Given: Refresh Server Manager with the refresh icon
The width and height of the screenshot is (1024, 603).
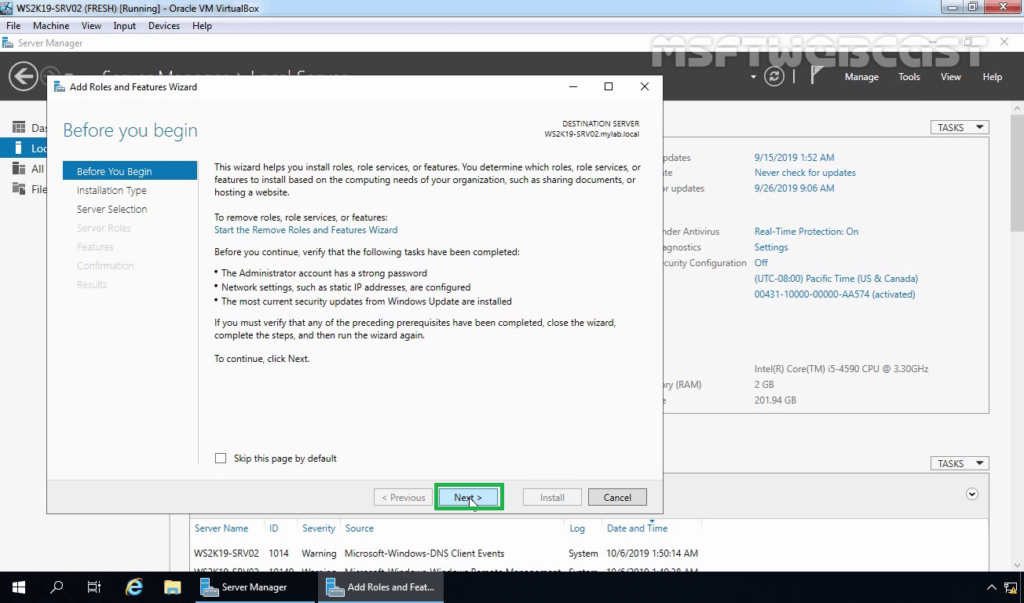Looking at the screenshot, I should click(774, 77).
